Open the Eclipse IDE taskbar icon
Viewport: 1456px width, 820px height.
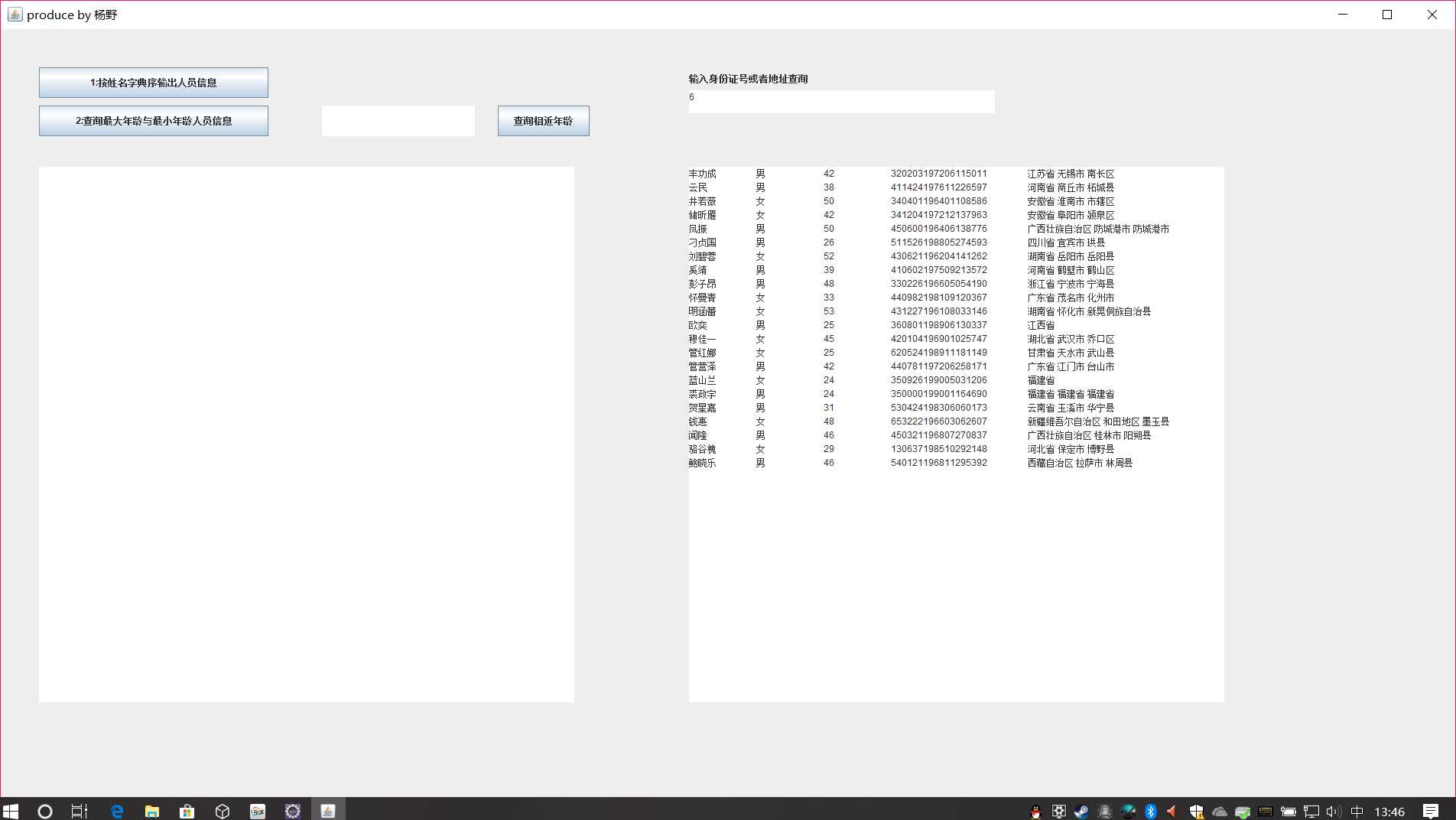click(293, 811)
